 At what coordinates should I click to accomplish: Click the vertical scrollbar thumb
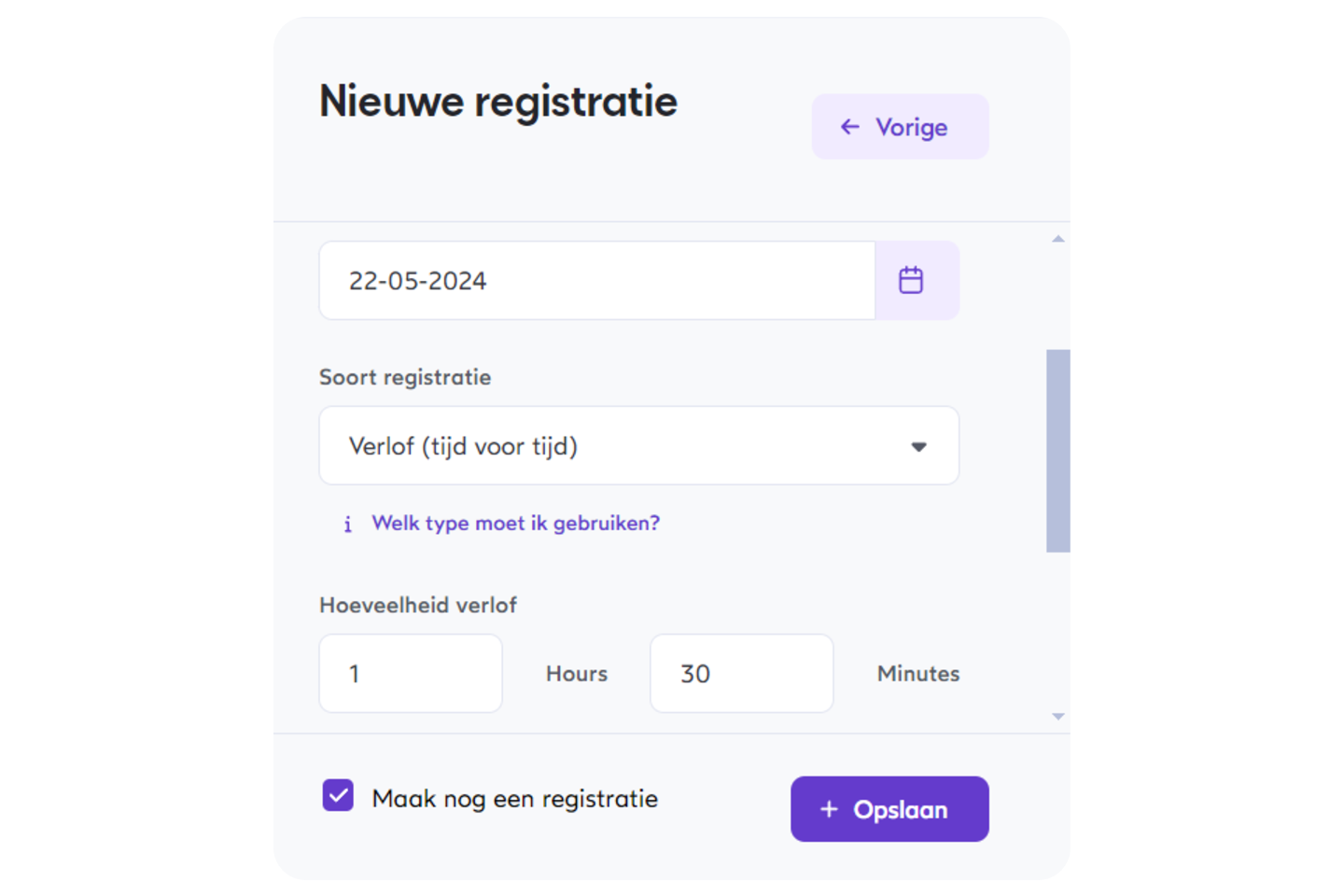1057,451
